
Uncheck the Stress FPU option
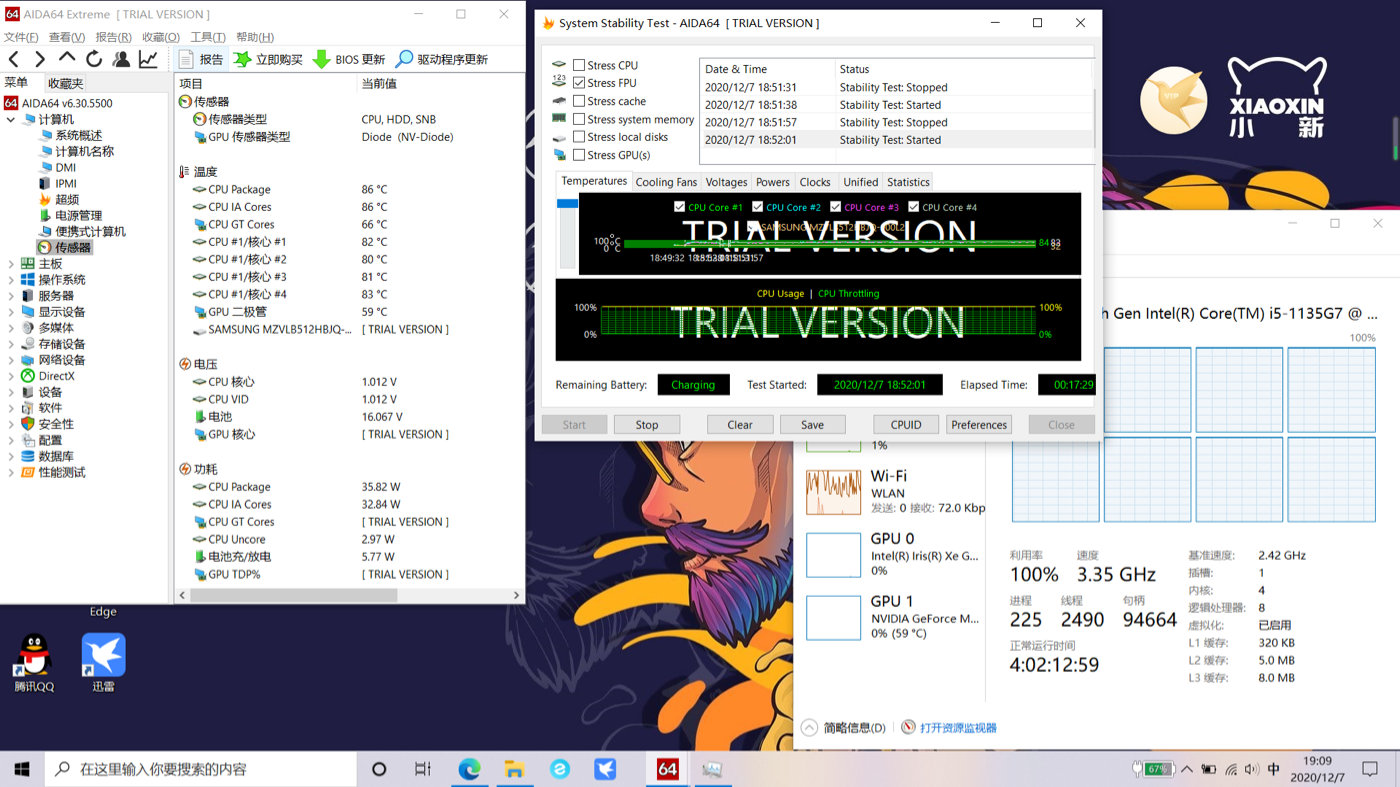pos(579,84)
